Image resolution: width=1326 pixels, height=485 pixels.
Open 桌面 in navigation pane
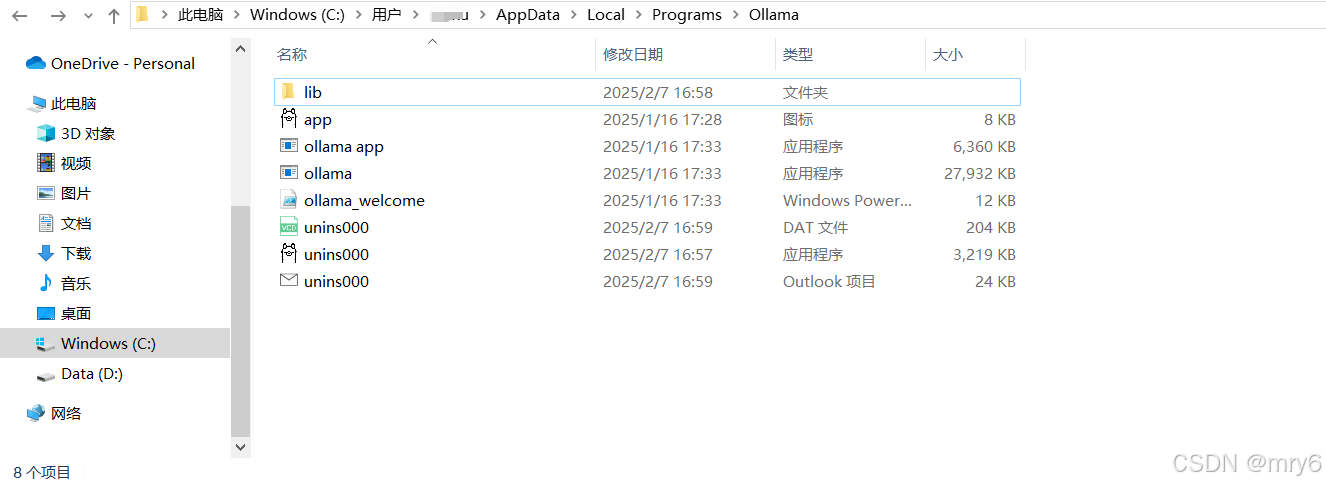[x=76, y=313]
